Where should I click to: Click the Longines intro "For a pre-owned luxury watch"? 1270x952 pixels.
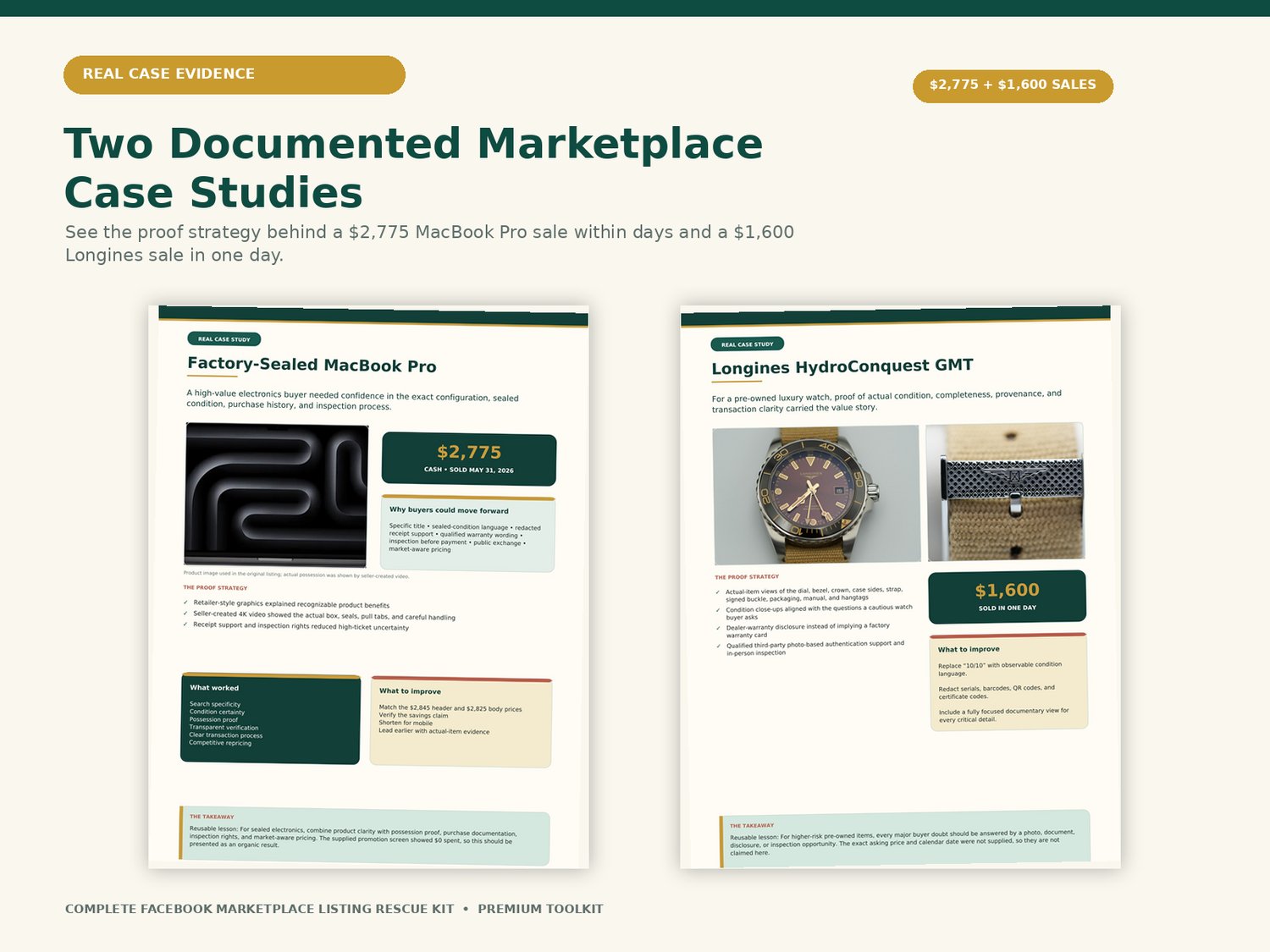point(886,401)
